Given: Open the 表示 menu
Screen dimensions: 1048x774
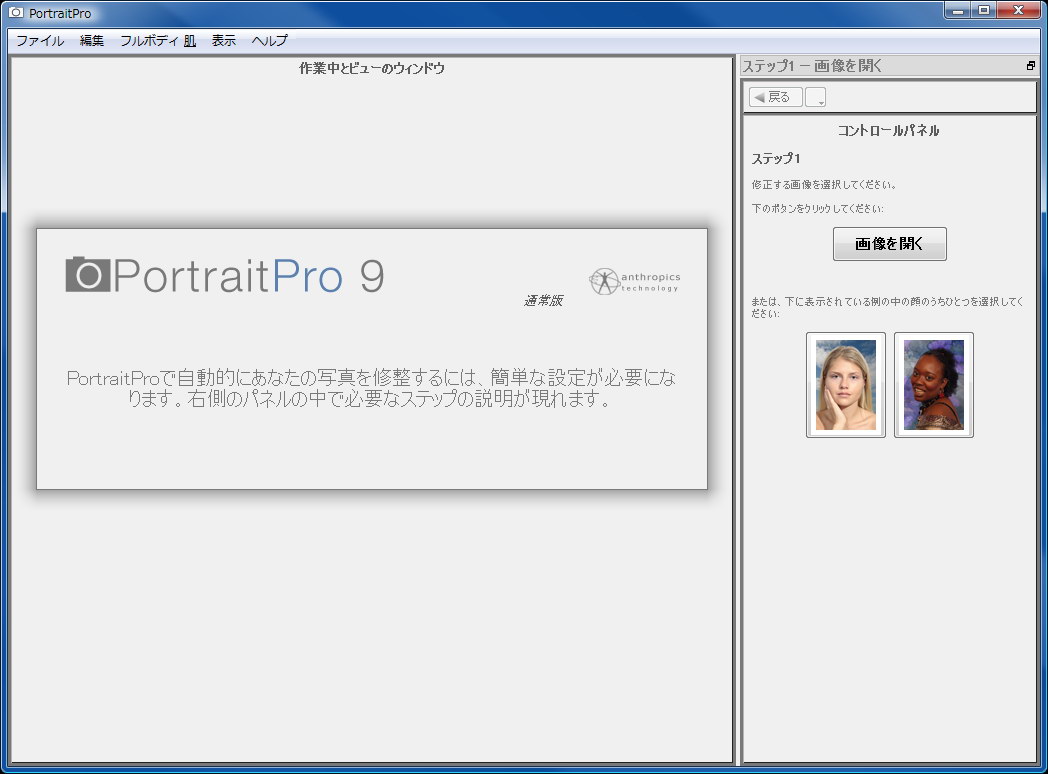Looking at the screenshot, I should 223,41.
